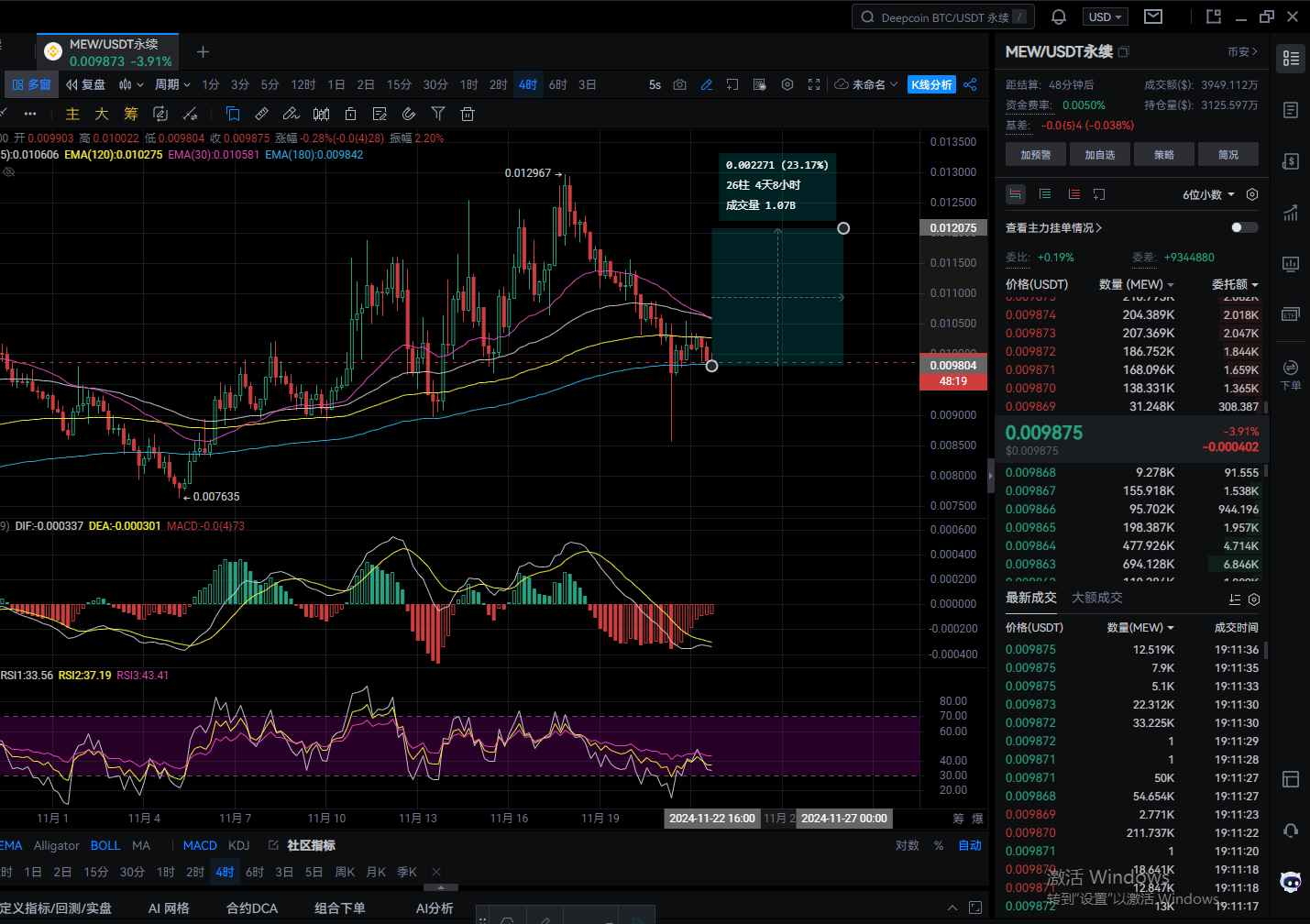
Task: Toggle the MACD indicator
Action: point(200,845)
